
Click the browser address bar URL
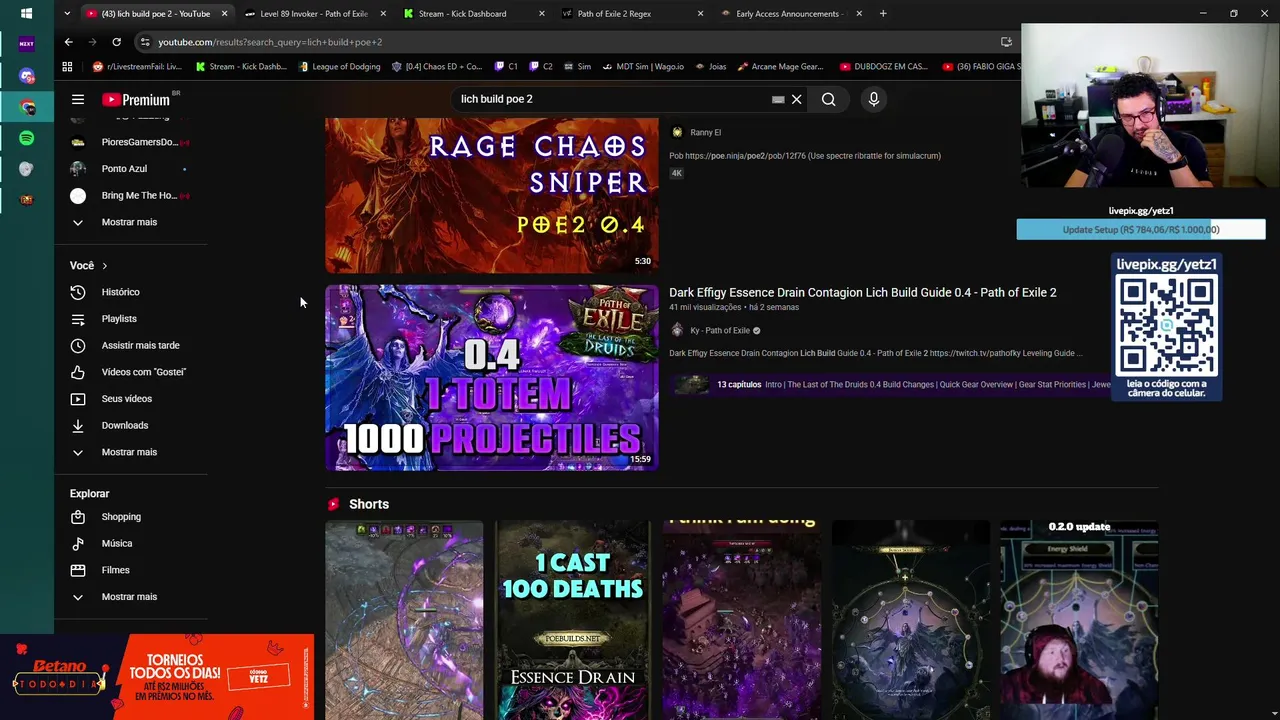pyautogui.click(x=270, y=42)
